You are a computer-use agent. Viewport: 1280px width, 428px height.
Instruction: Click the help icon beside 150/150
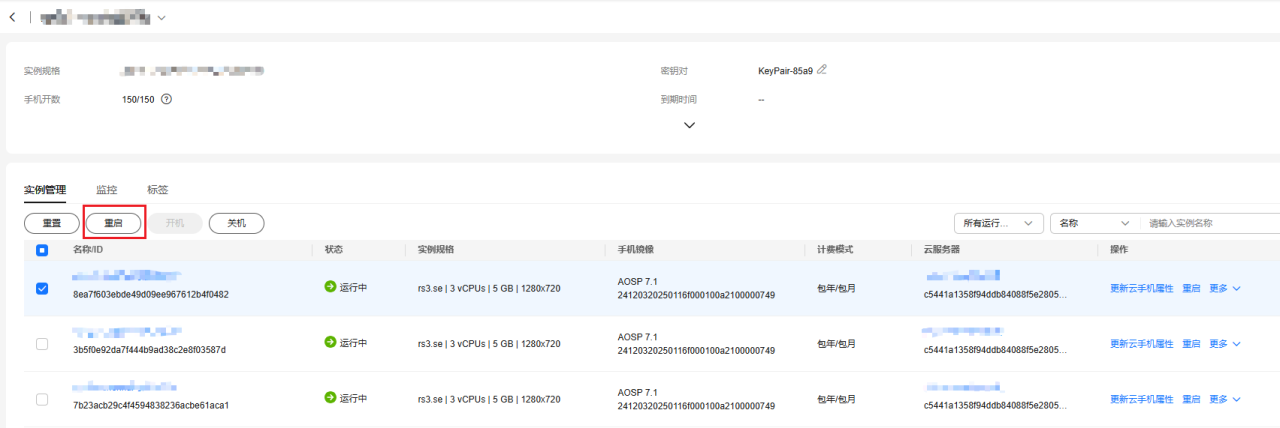pos(167,99)
